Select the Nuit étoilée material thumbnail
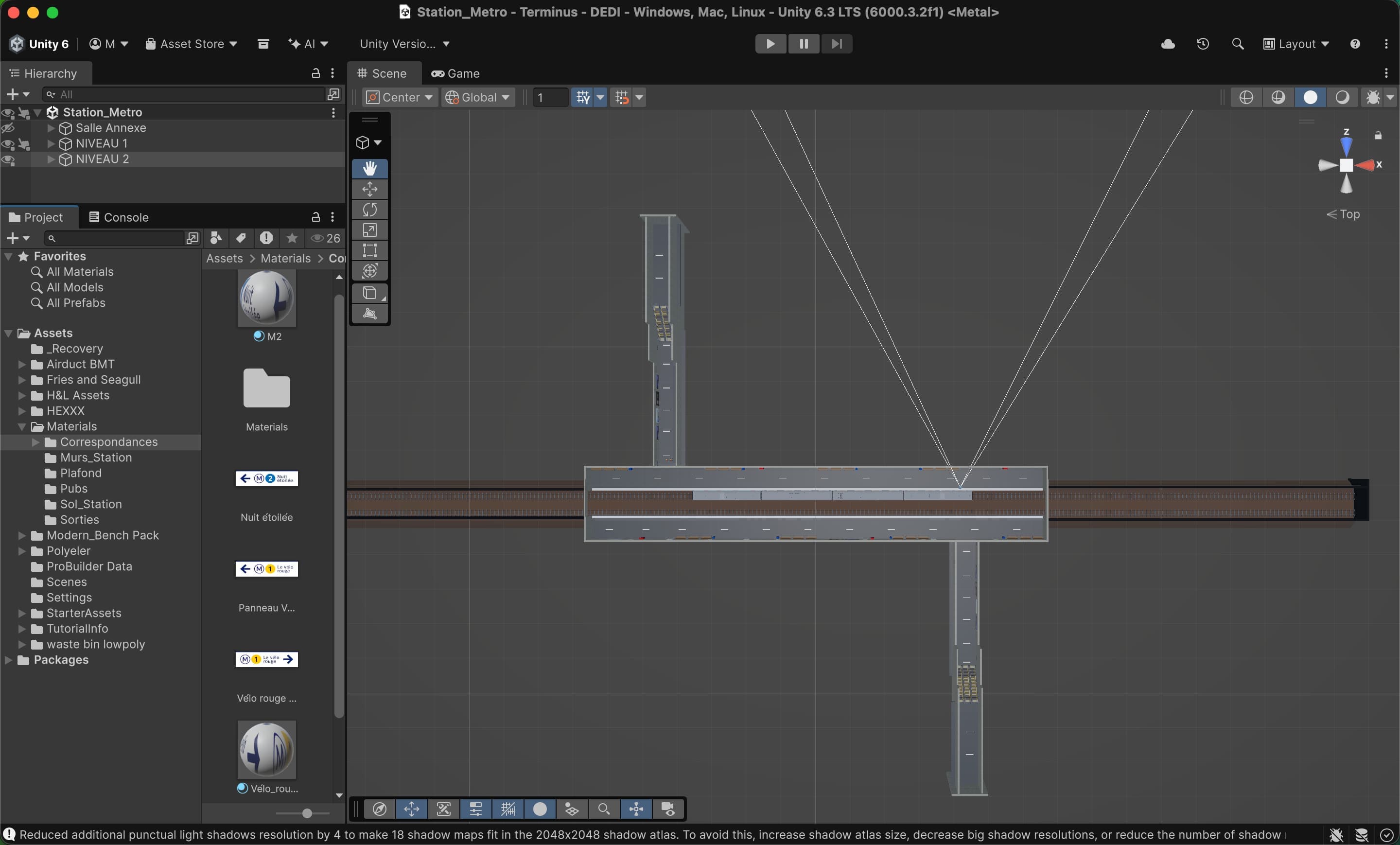 (266, 478)
